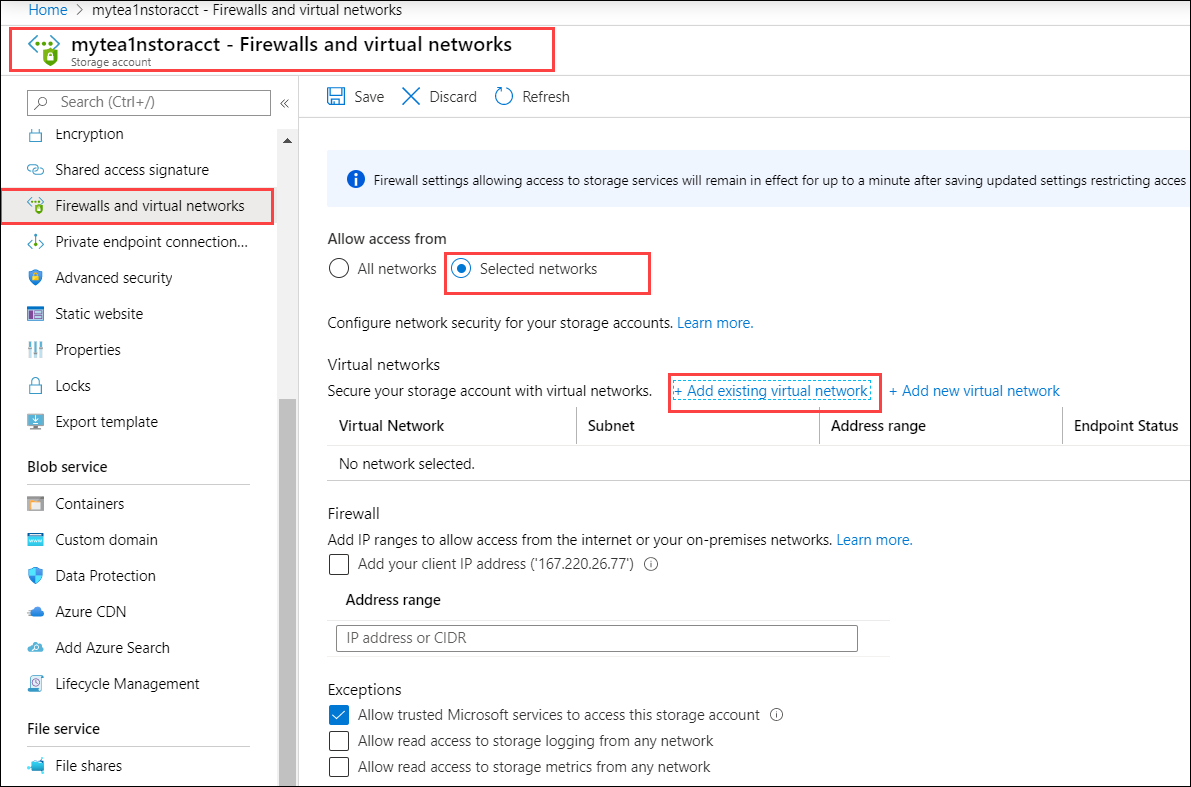Click the IP address or CIDR field
This screenshot has height=787, width=1191.
click(597, 638)
